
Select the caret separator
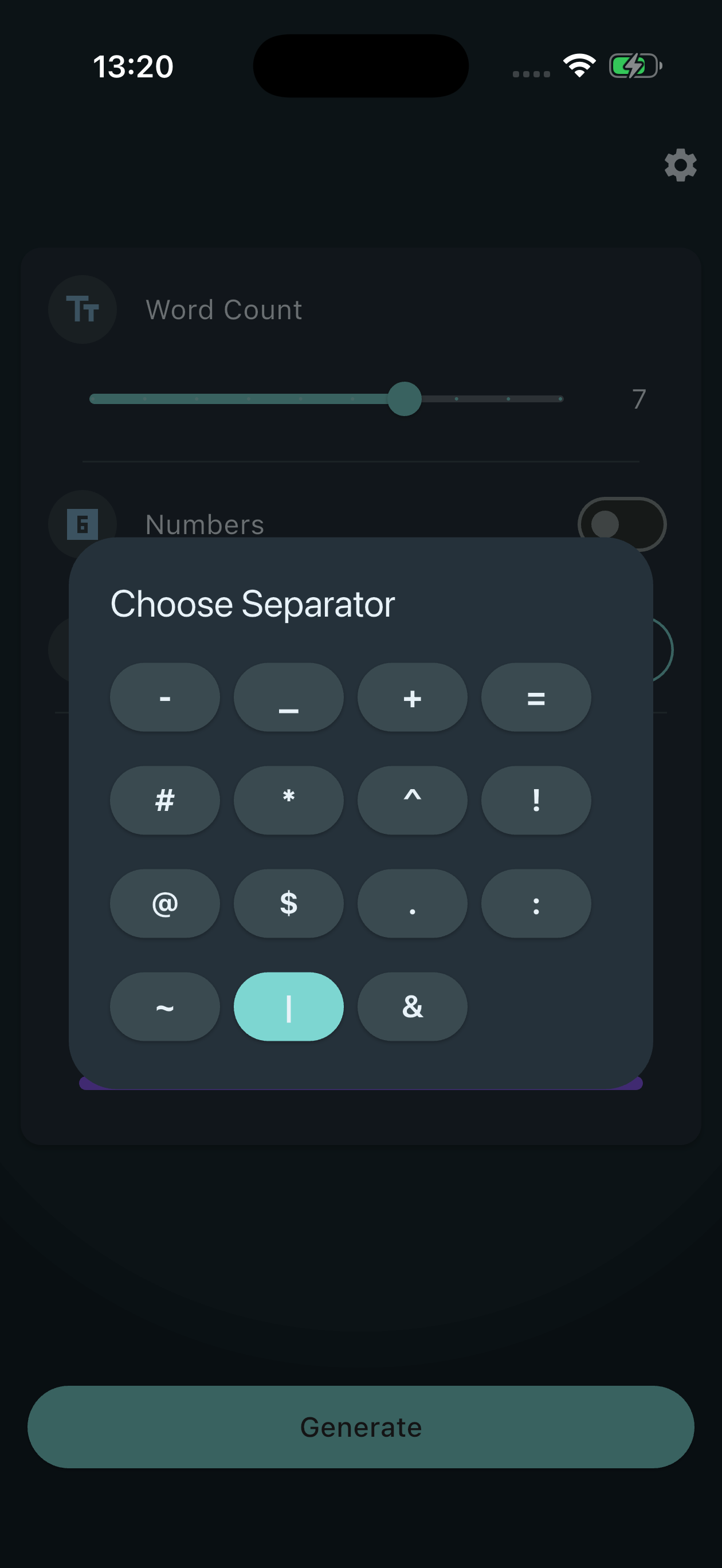tap(412, 801)
